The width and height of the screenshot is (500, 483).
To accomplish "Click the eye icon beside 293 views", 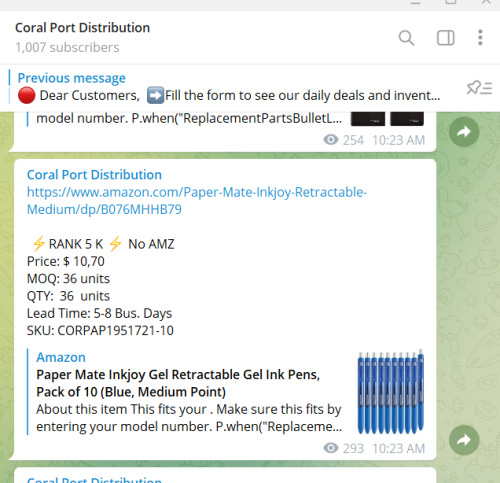I will click(x=331, y=448).
